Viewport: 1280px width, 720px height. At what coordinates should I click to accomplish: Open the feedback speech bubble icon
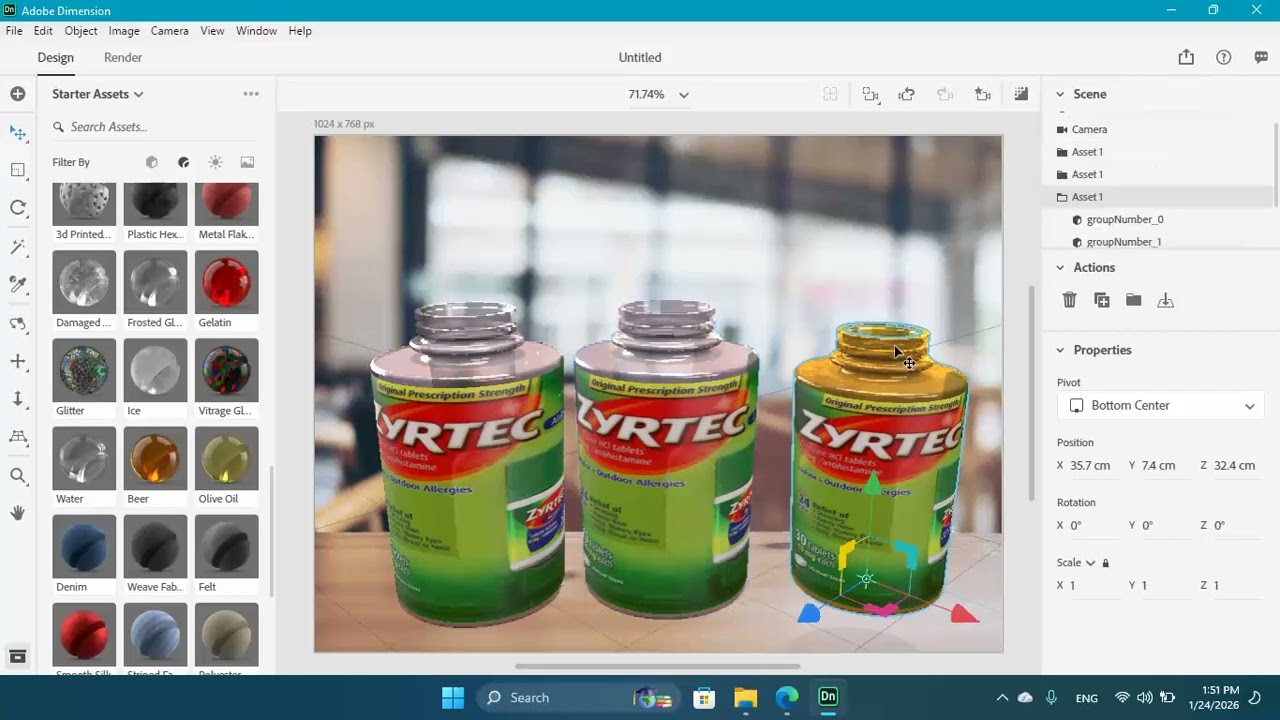coord(1261,57)
